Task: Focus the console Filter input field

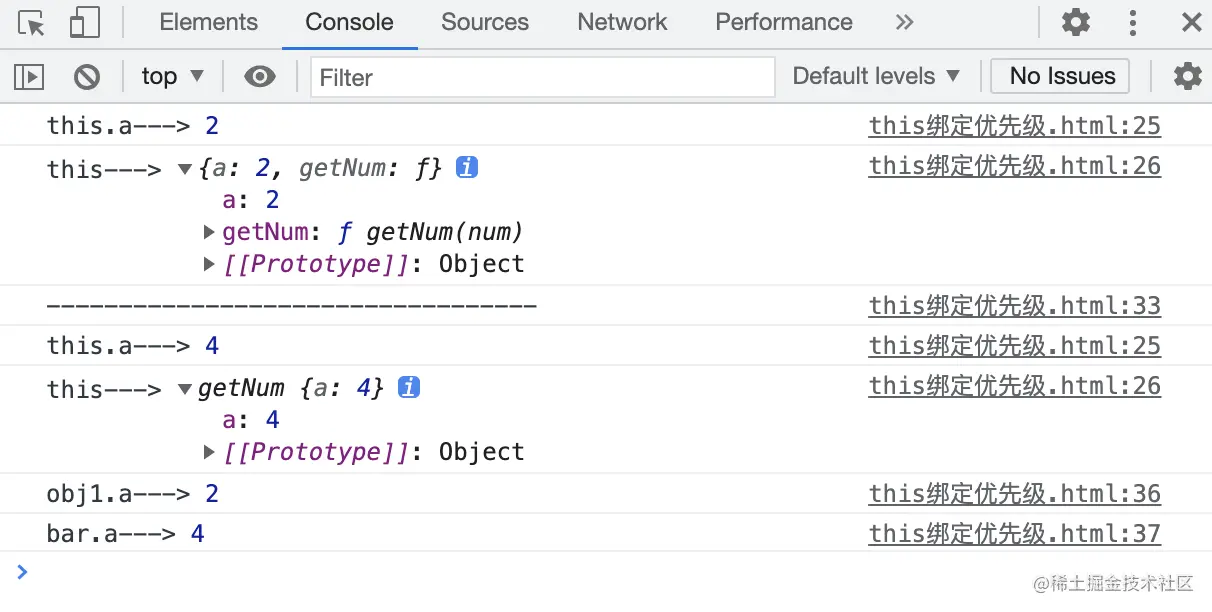Action: [x=542, y=77]
